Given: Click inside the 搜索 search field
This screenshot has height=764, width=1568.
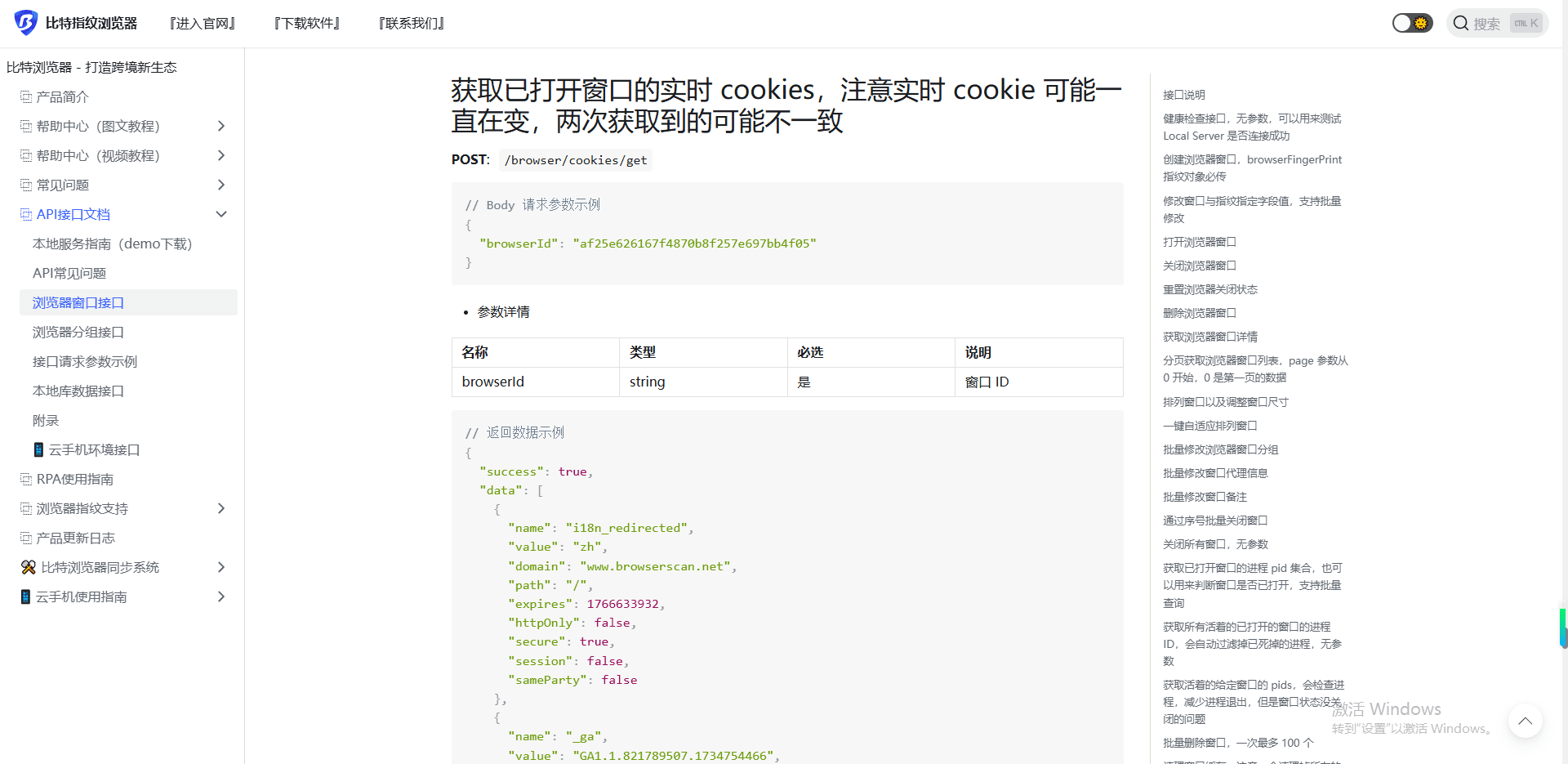Looking at the screenshot, I should tap(1498, 23).
